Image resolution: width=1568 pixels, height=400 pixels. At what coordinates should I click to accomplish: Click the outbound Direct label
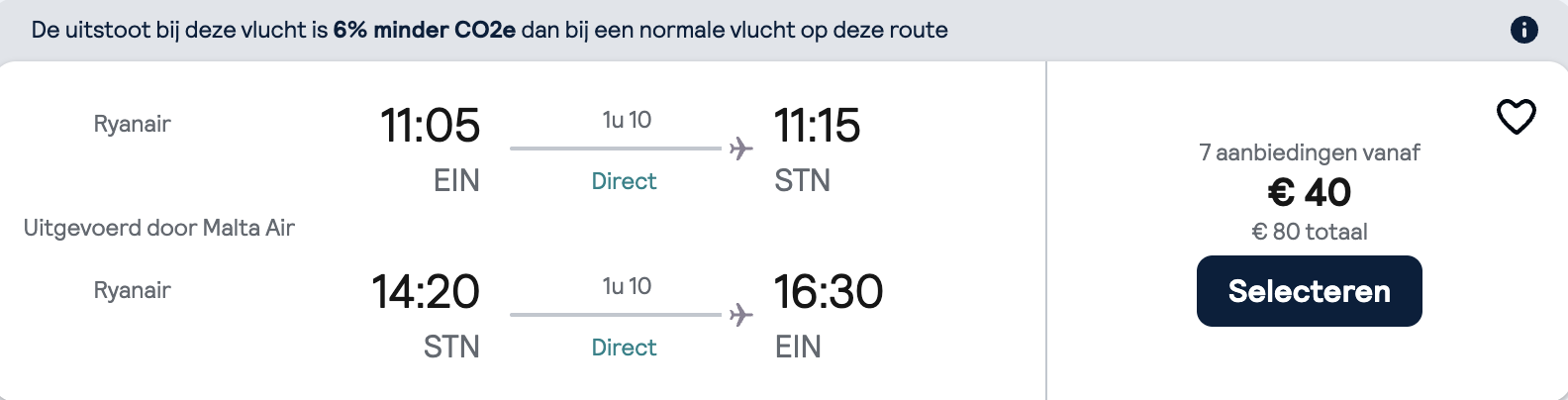click(624, 181)
